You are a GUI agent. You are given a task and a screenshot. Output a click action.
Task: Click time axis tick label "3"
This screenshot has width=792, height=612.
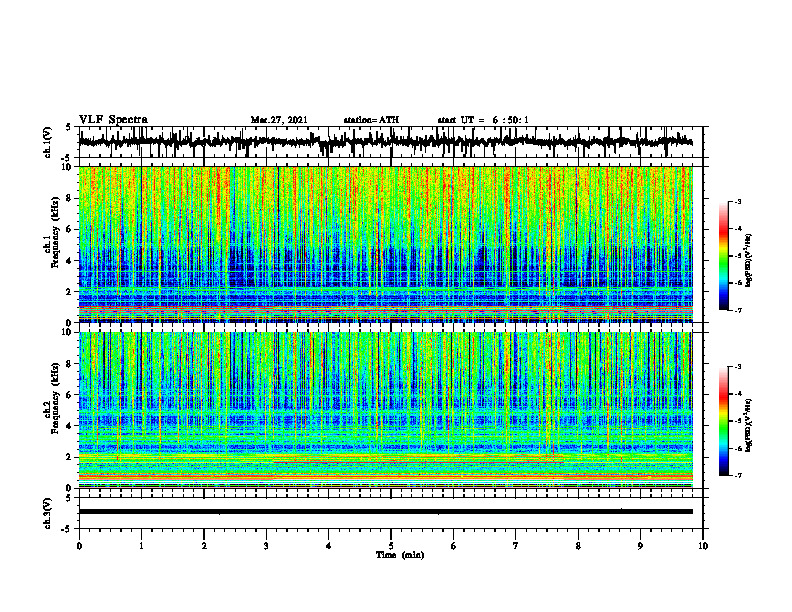pos(266,546)
